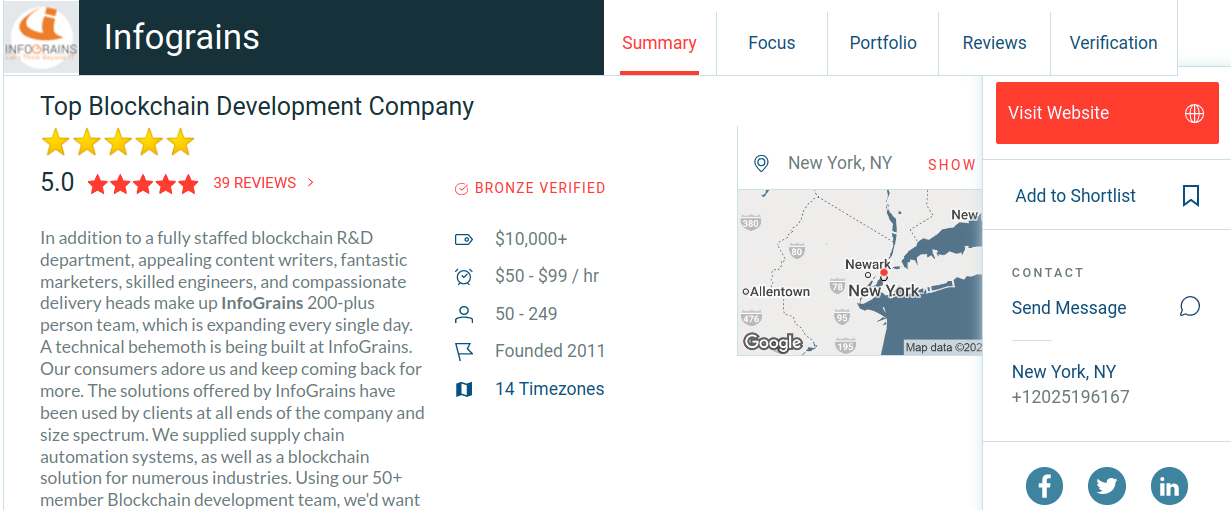Select the Verification tab
The height and width of the screenshot is (510, 1231).
pos(1113,43)
